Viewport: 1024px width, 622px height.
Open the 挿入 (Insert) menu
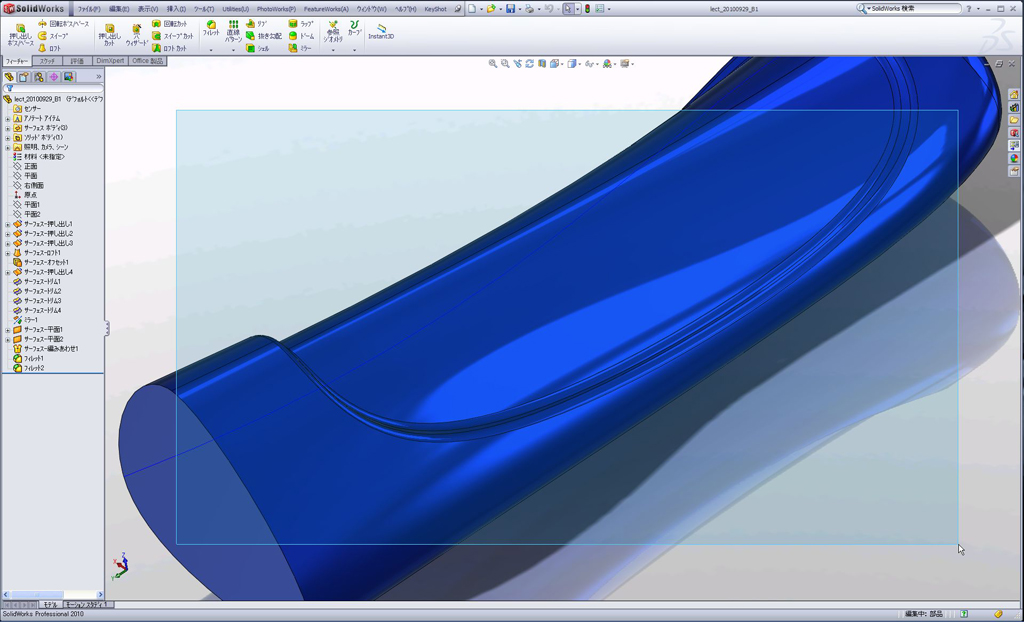[x=176, y=9]
